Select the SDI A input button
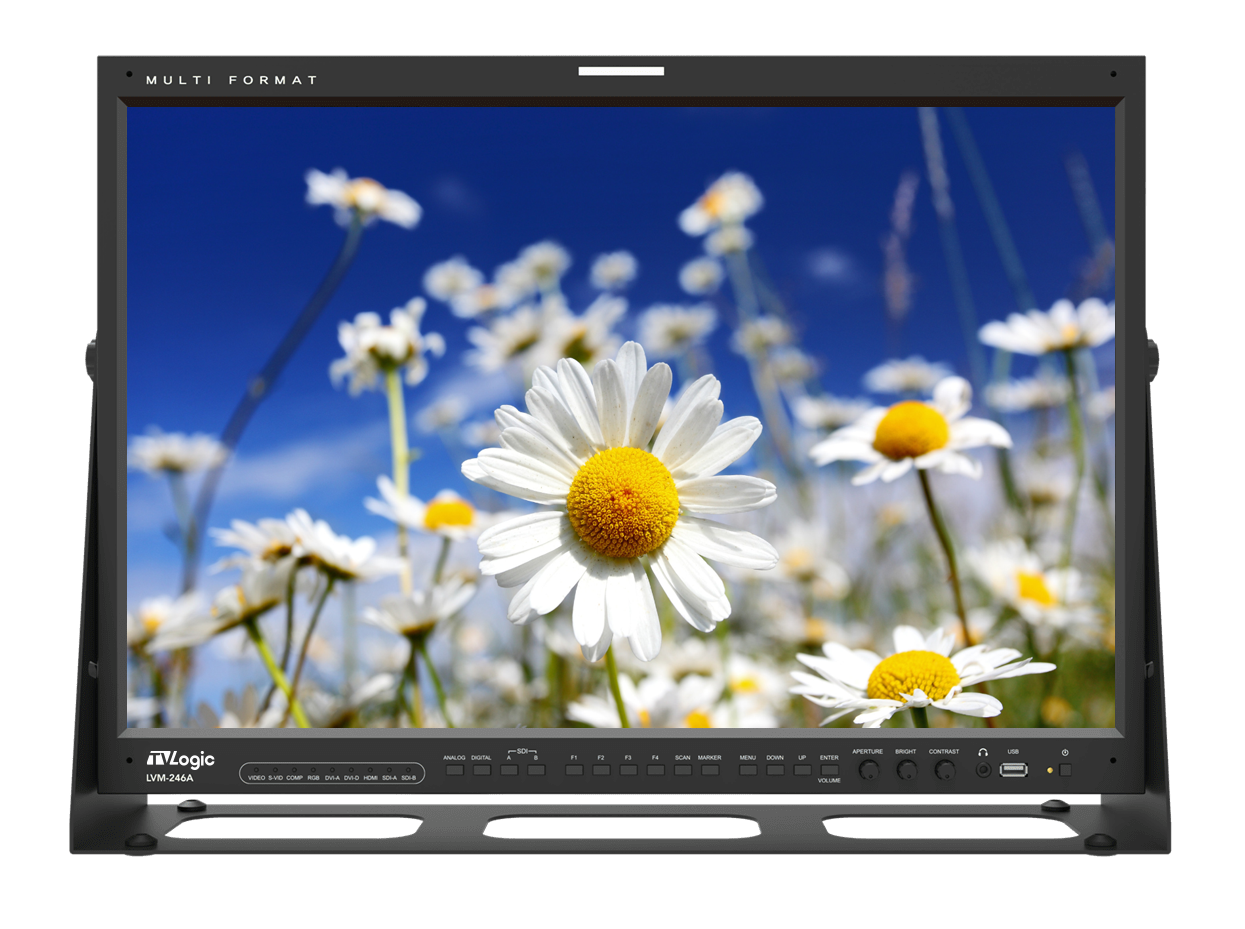 tap(509, 770)
